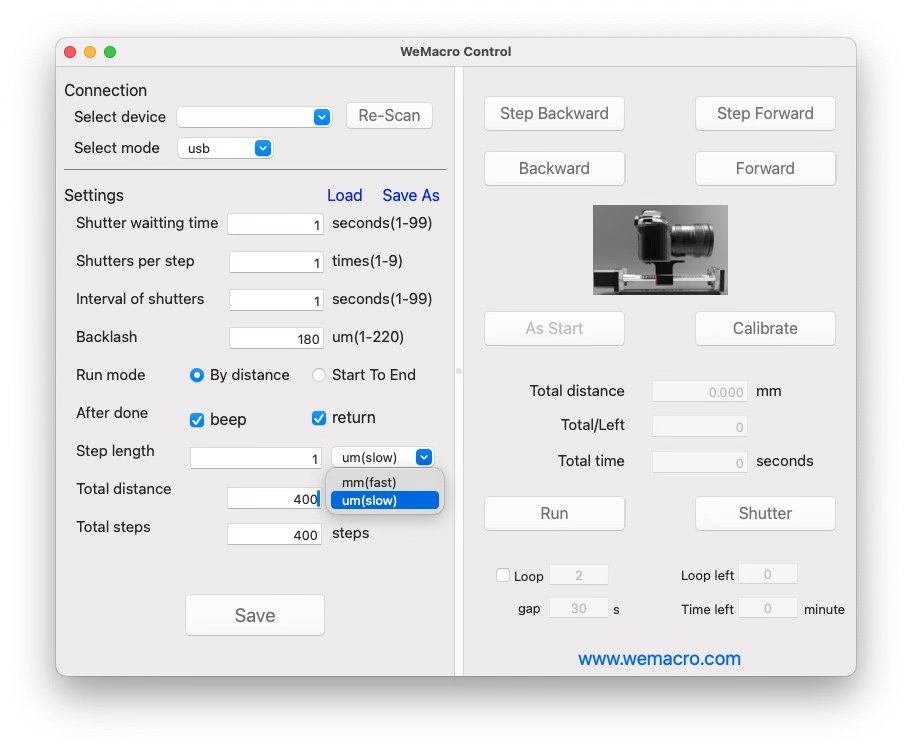912x750 pixels.
Task: Choose mm(fast) from the unit list
Action: click(x=384, y=482)
